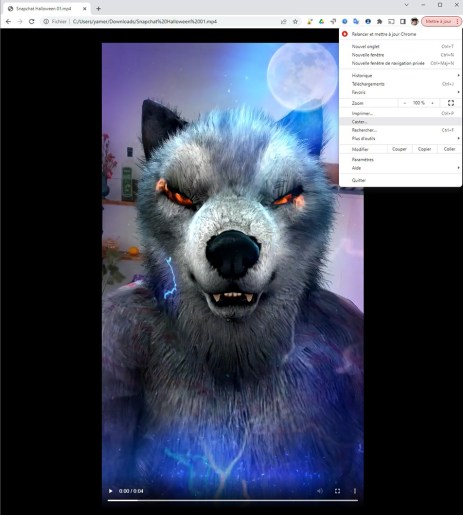
Task: Select Rechercher... from the Chrome menu
Action: click(401, 130)
